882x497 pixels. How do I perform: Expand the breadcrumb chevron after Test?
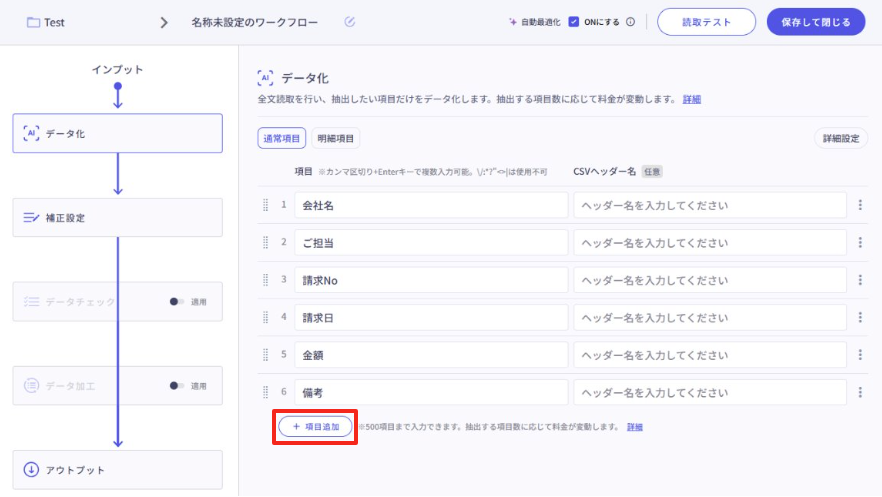pos(164,22)
